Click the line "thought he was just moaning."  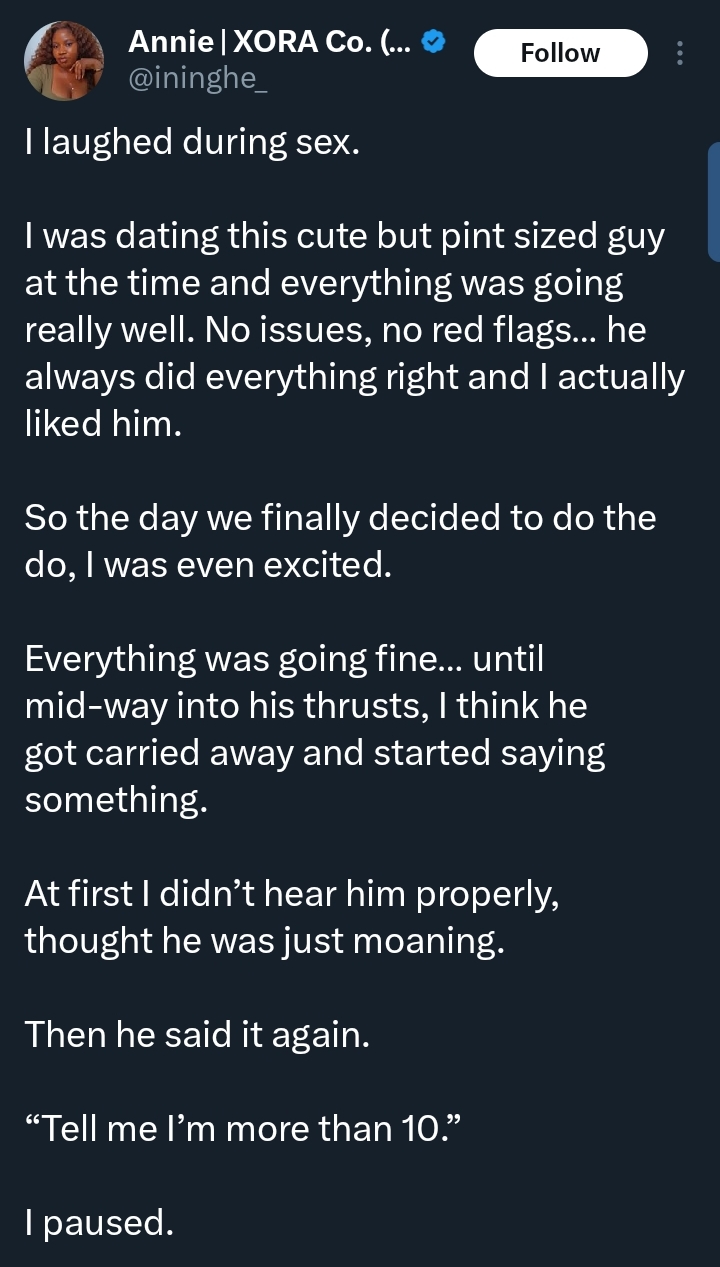tap(265, 940)
